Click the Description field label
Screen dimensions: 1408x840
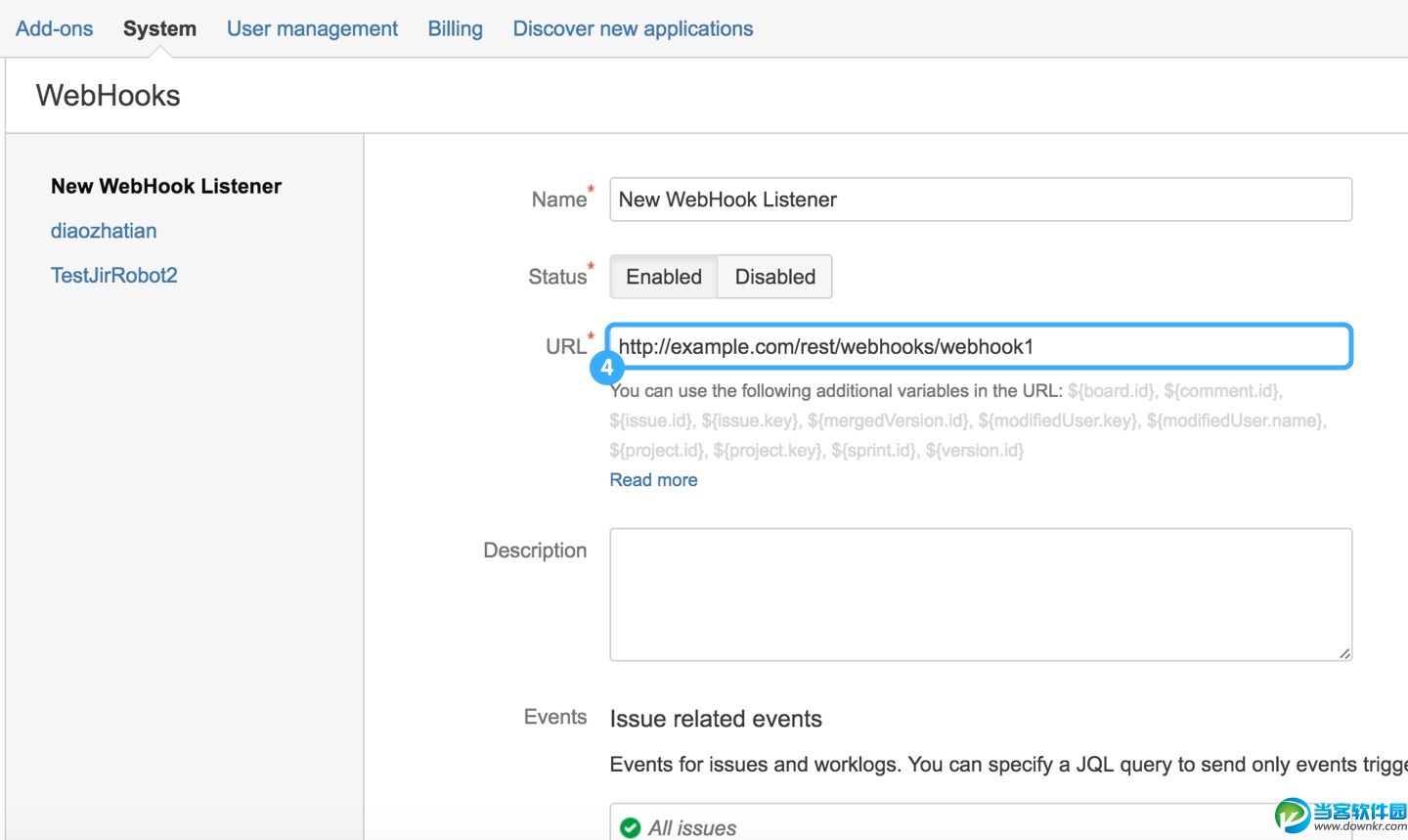point(535,551)
